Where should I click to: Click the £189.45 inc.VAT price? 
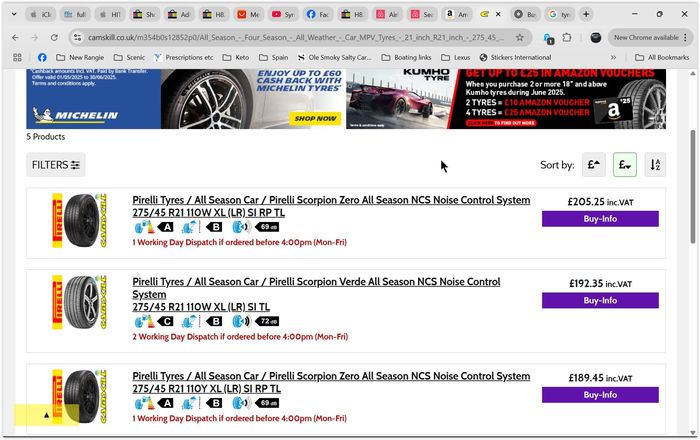pyautogui.click(x=600, y=378)
